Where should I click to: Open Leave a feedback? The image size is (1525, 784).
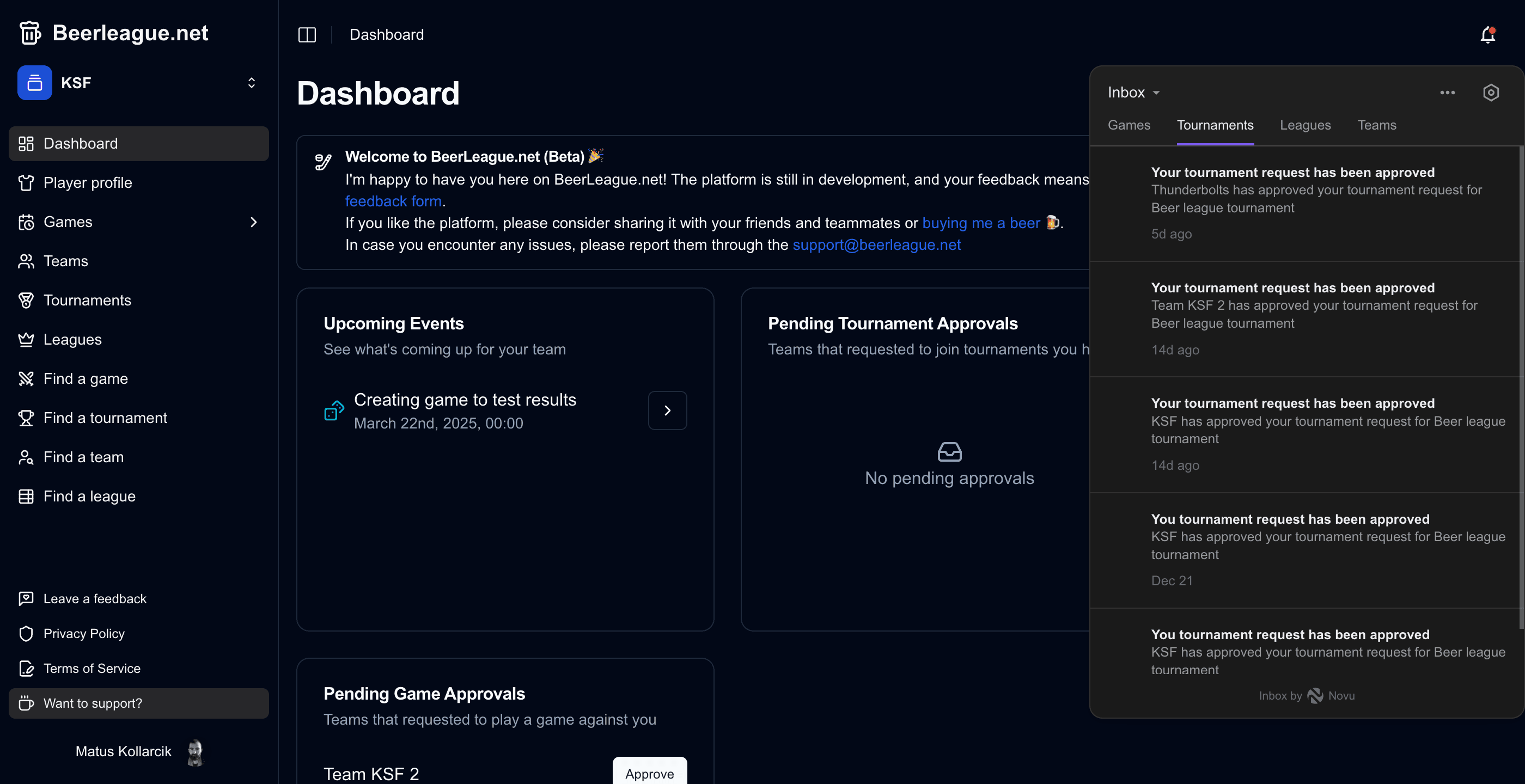click(138, 599)
